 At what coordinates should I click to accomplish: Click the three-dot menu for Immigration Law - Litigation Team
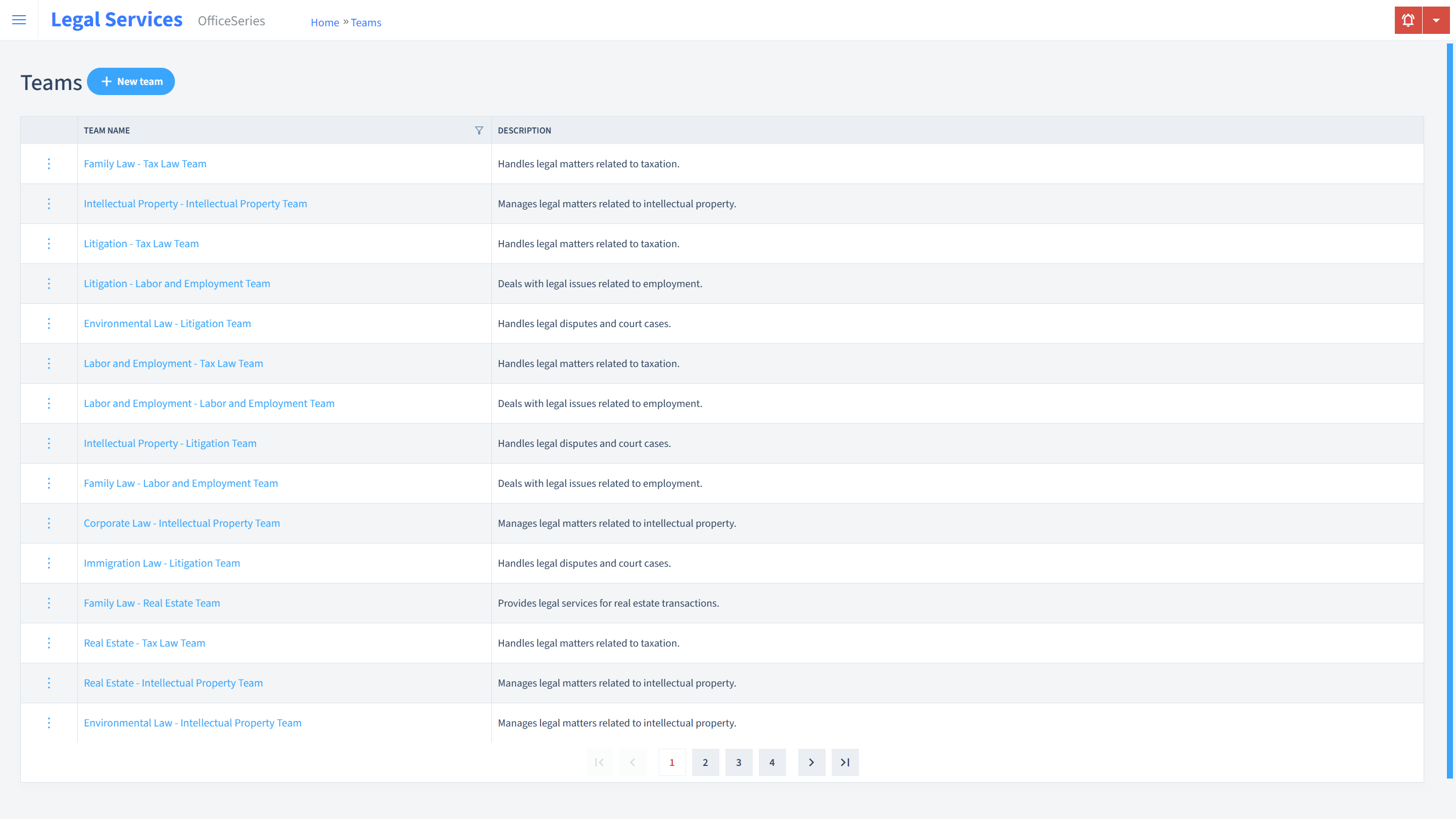[x=49, y=563]
